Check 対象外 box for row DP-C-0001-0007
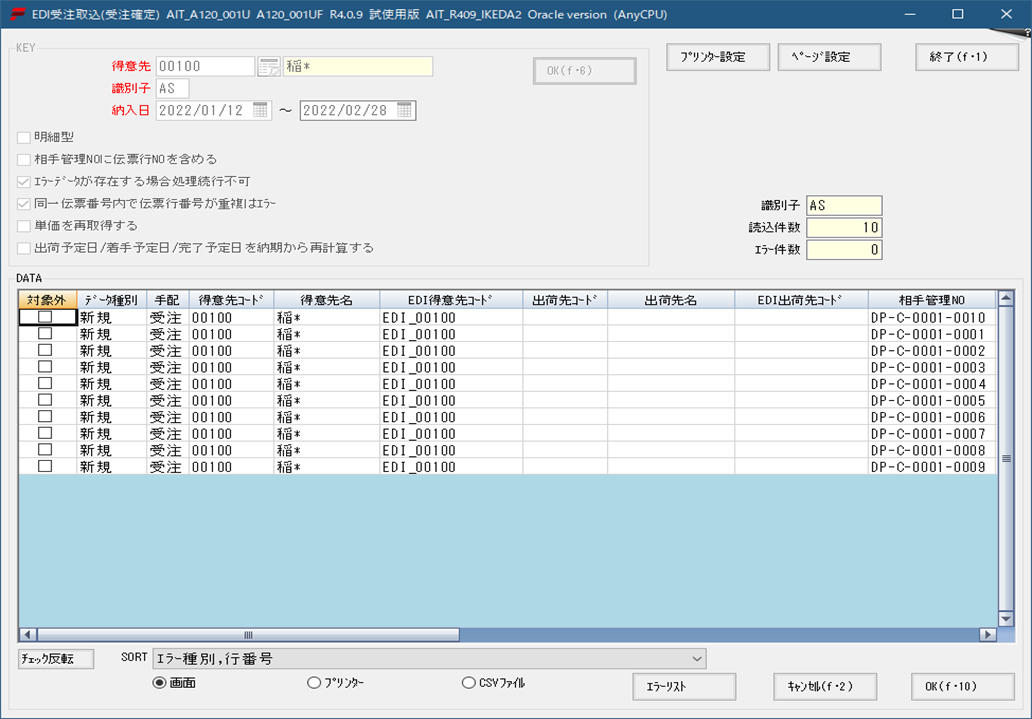 [45, 433]
